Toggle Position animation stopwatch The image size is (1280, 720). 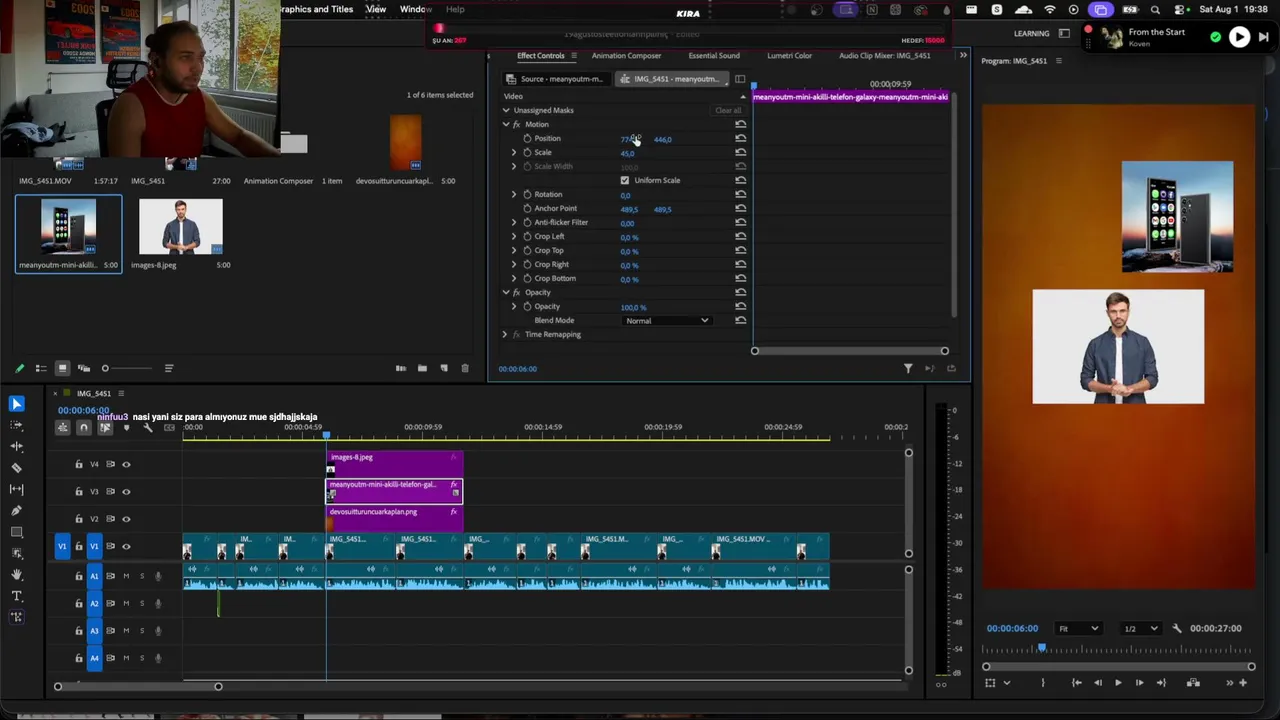point(527,138)
